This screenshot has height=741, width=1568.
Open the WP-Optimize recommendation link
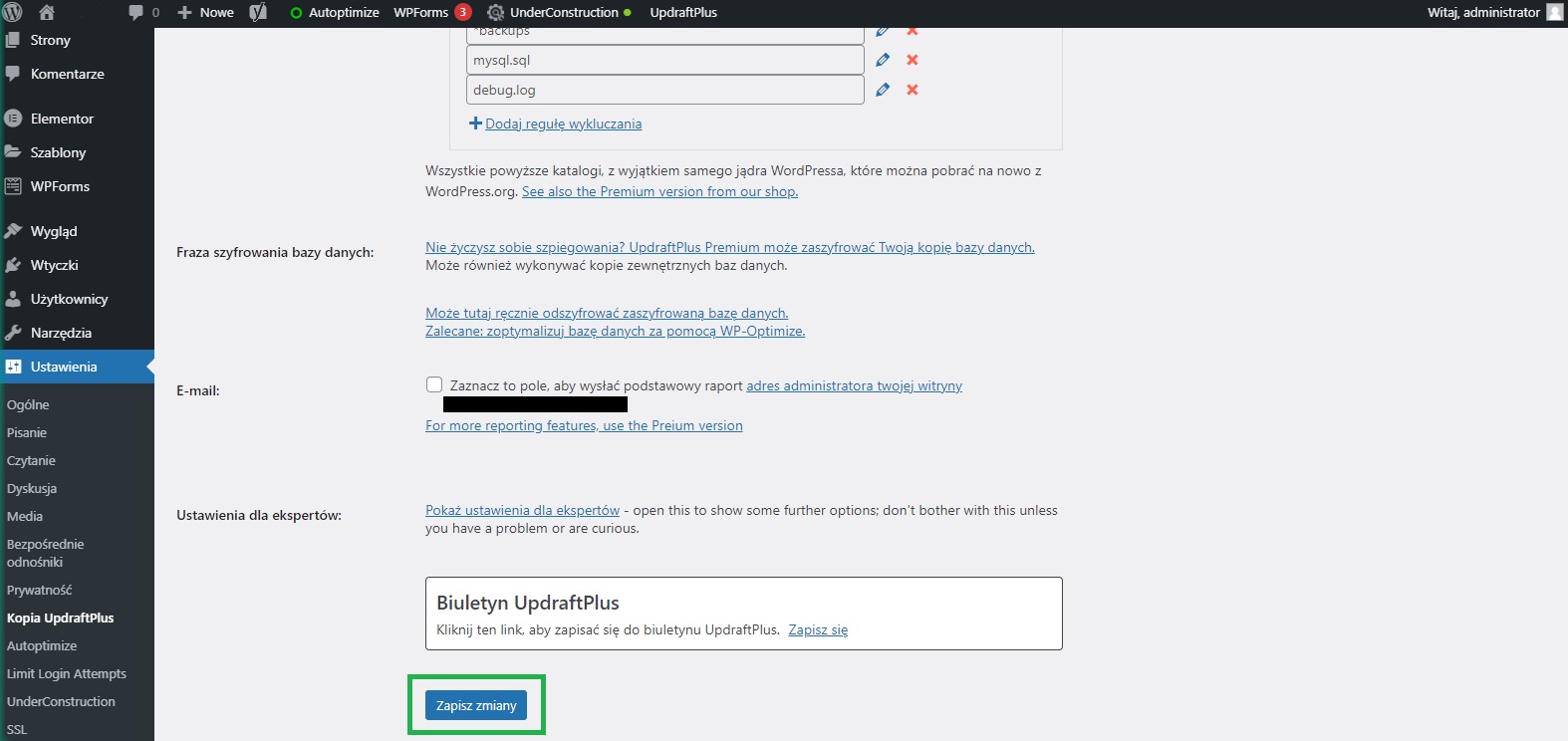615,331
